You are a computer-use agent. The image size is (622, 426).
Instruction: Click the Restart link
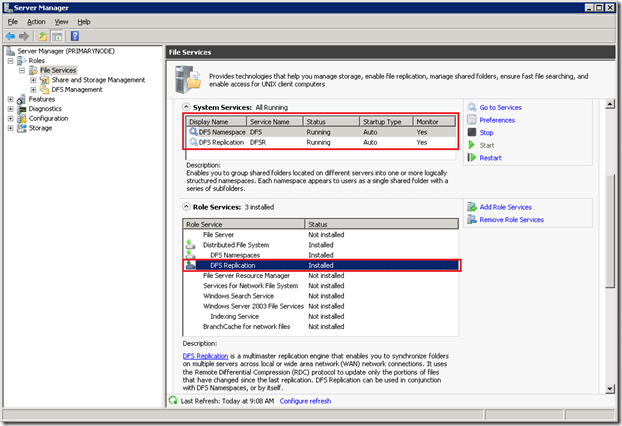[490, 158]
